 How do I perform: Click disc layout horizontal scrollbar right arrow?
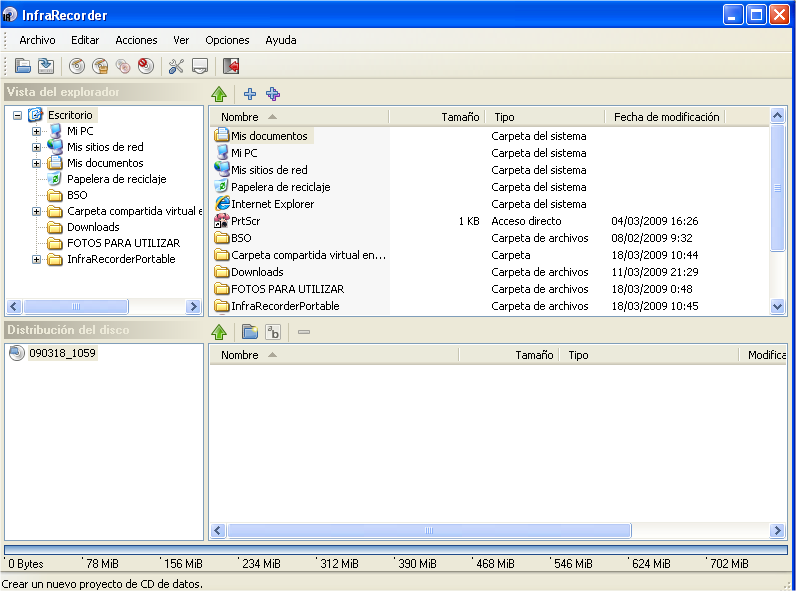click(x=777, y=531)
